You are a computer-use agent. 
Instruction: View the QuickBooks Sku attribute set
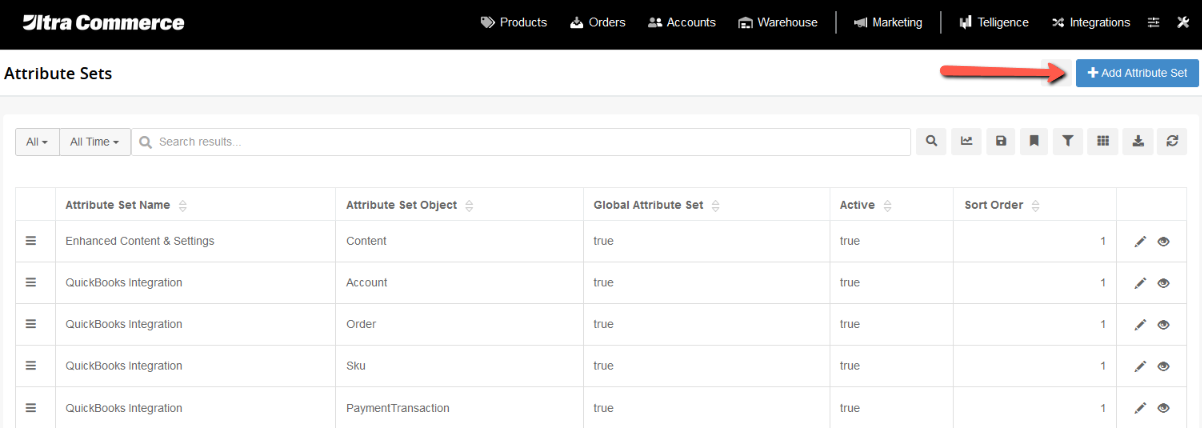[x=1163, y=367]
